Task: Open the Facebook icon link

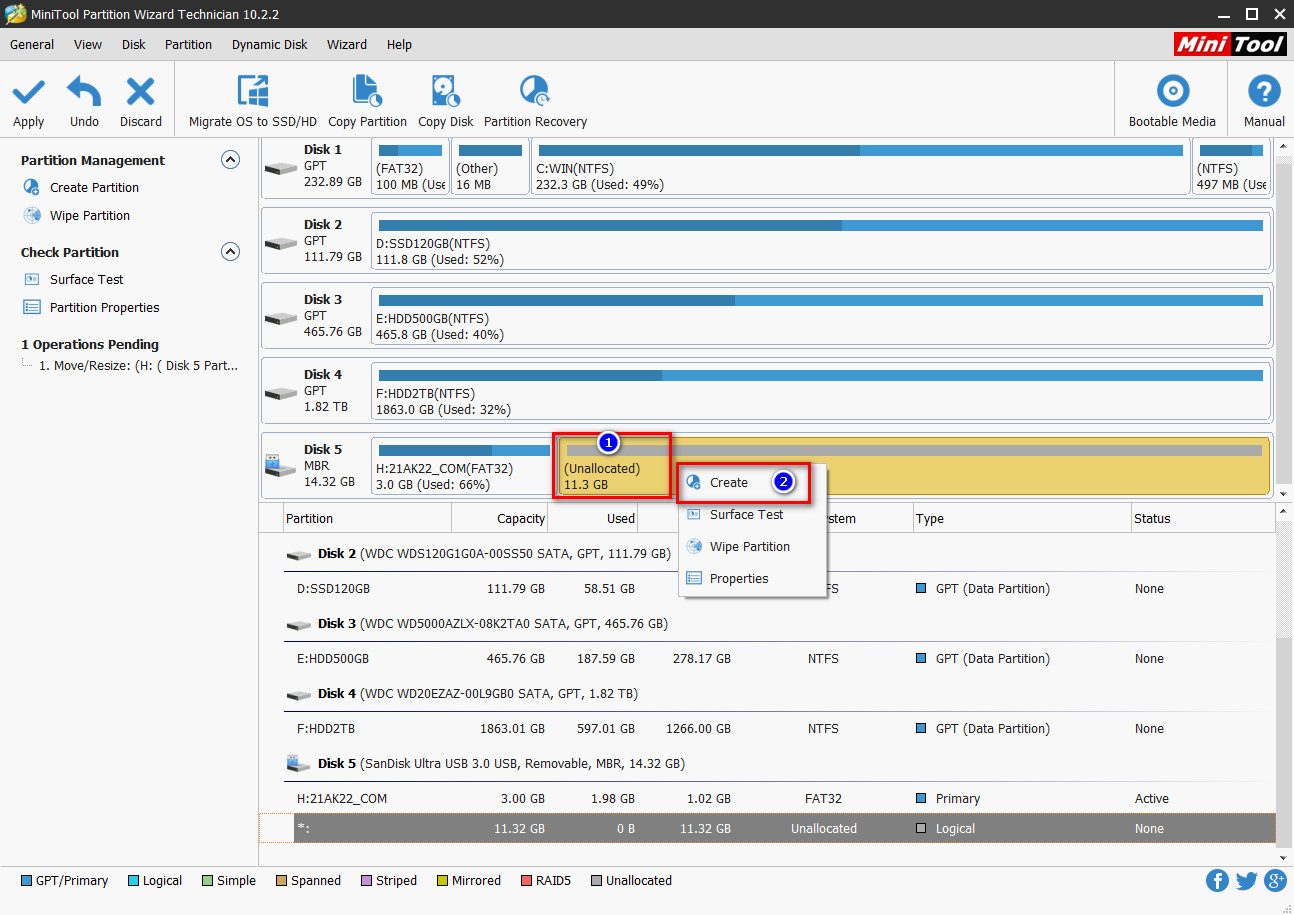Action: click(x=1217, y=881)
